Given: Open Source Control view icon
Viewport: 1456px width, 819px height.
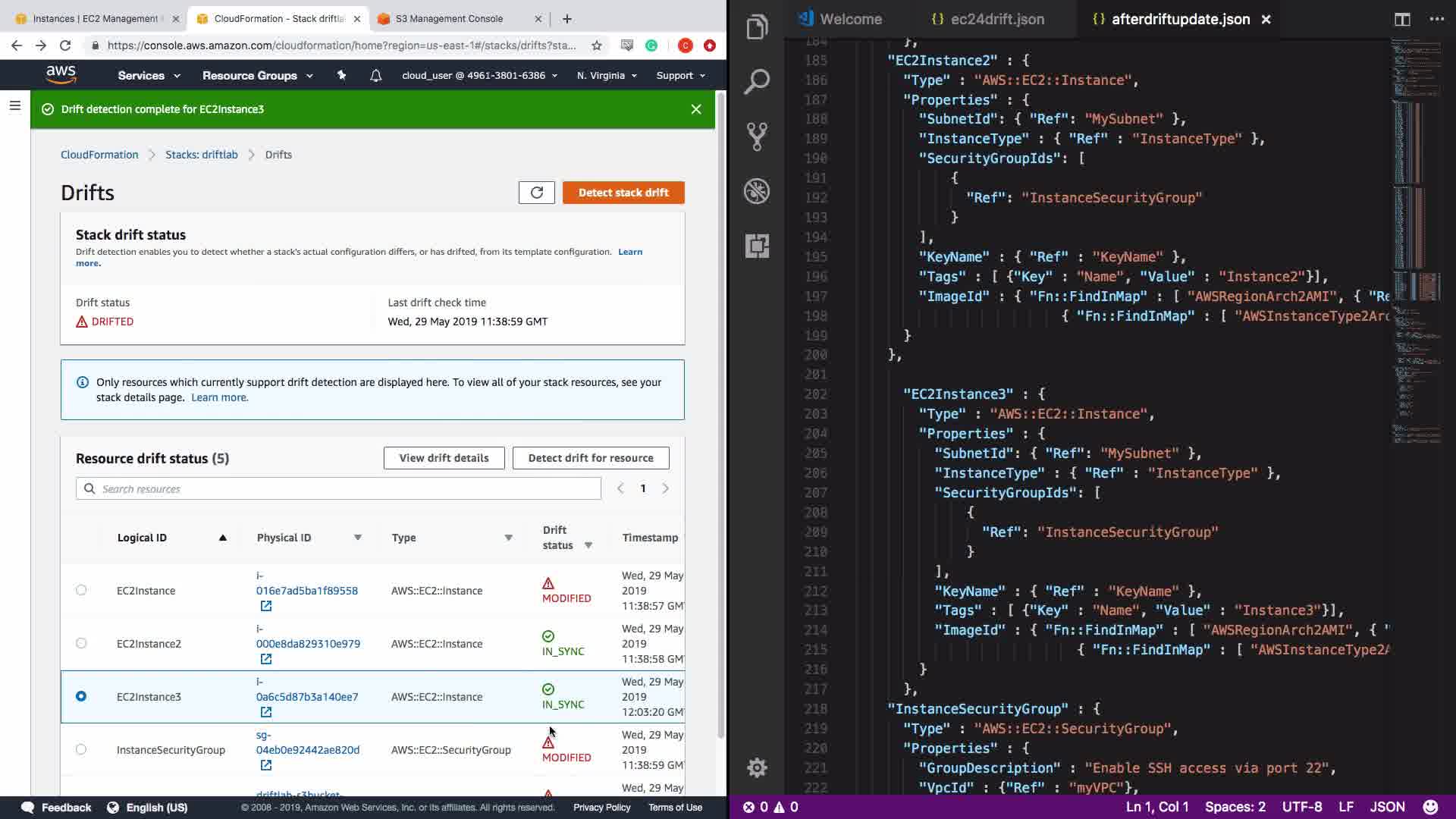Looking at the screenshot, I should coord(756,136).
